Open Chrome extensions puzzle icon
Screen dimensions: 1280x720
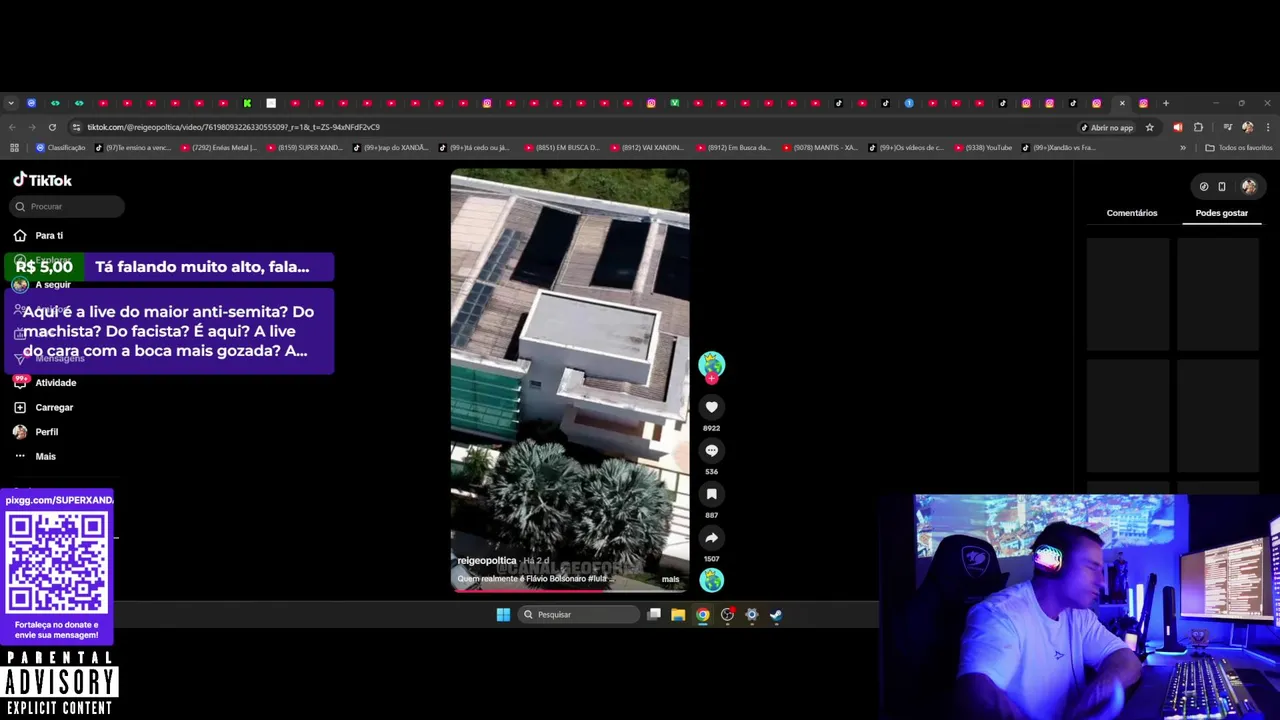(1198, 127)
